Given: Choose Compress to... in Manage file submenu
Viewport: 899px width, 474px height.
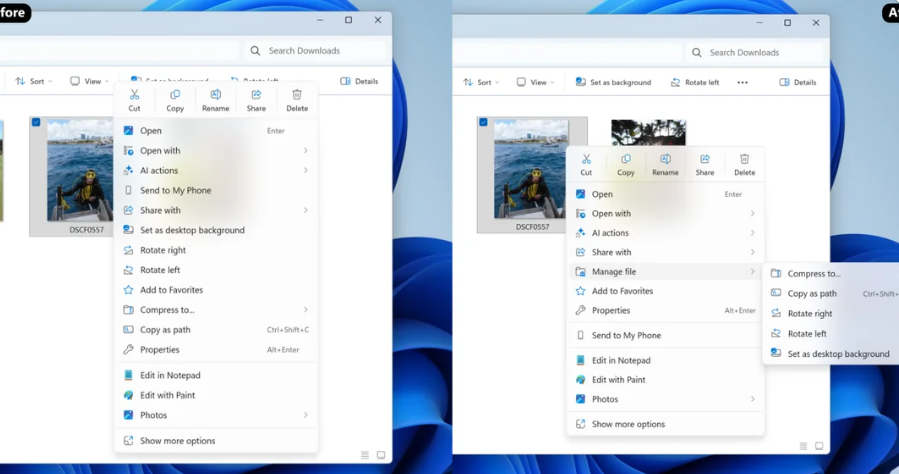Looking at the screenshot, I should point(832,274).
